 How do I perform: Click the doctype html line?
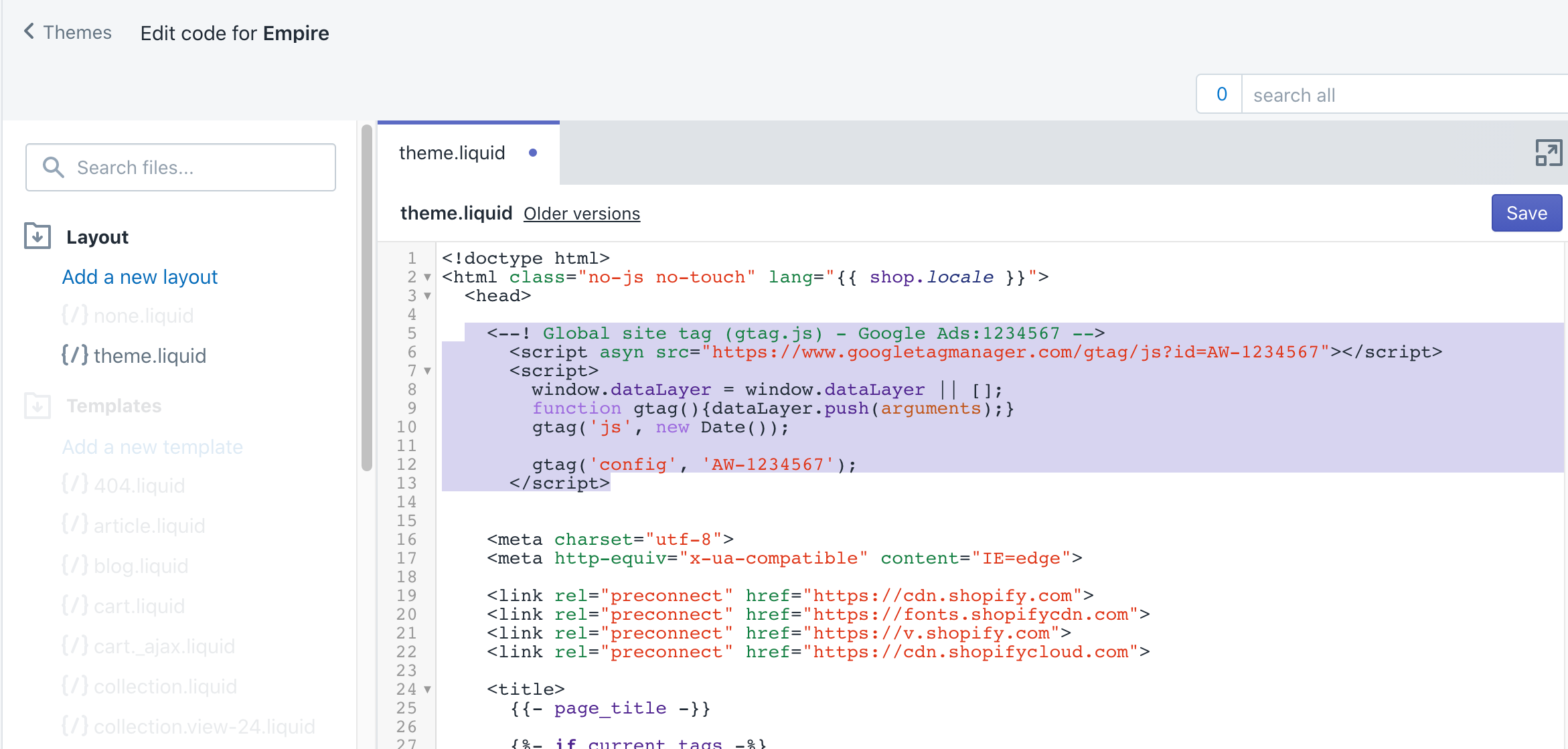tap(526, 258)
